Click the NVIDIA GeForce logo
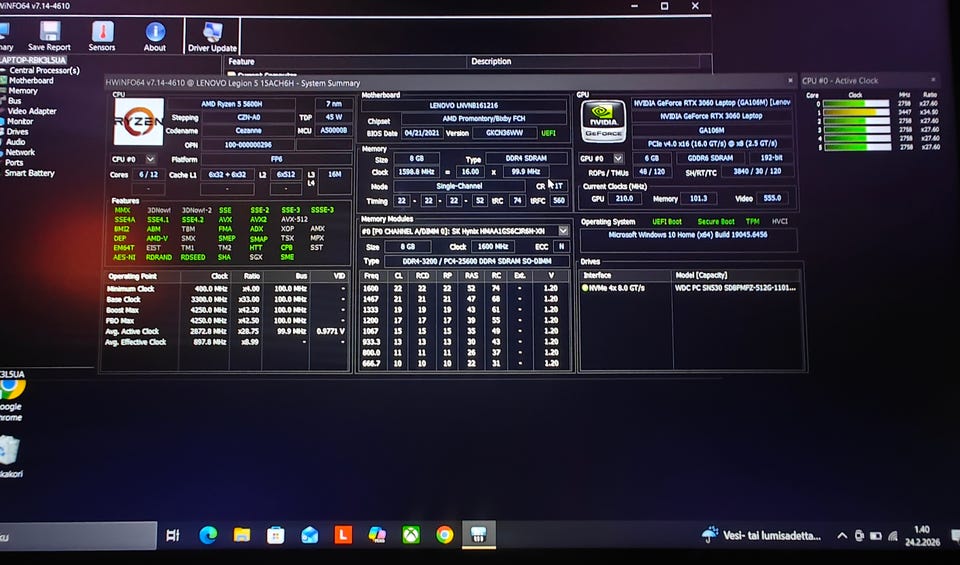 (603, 121)
